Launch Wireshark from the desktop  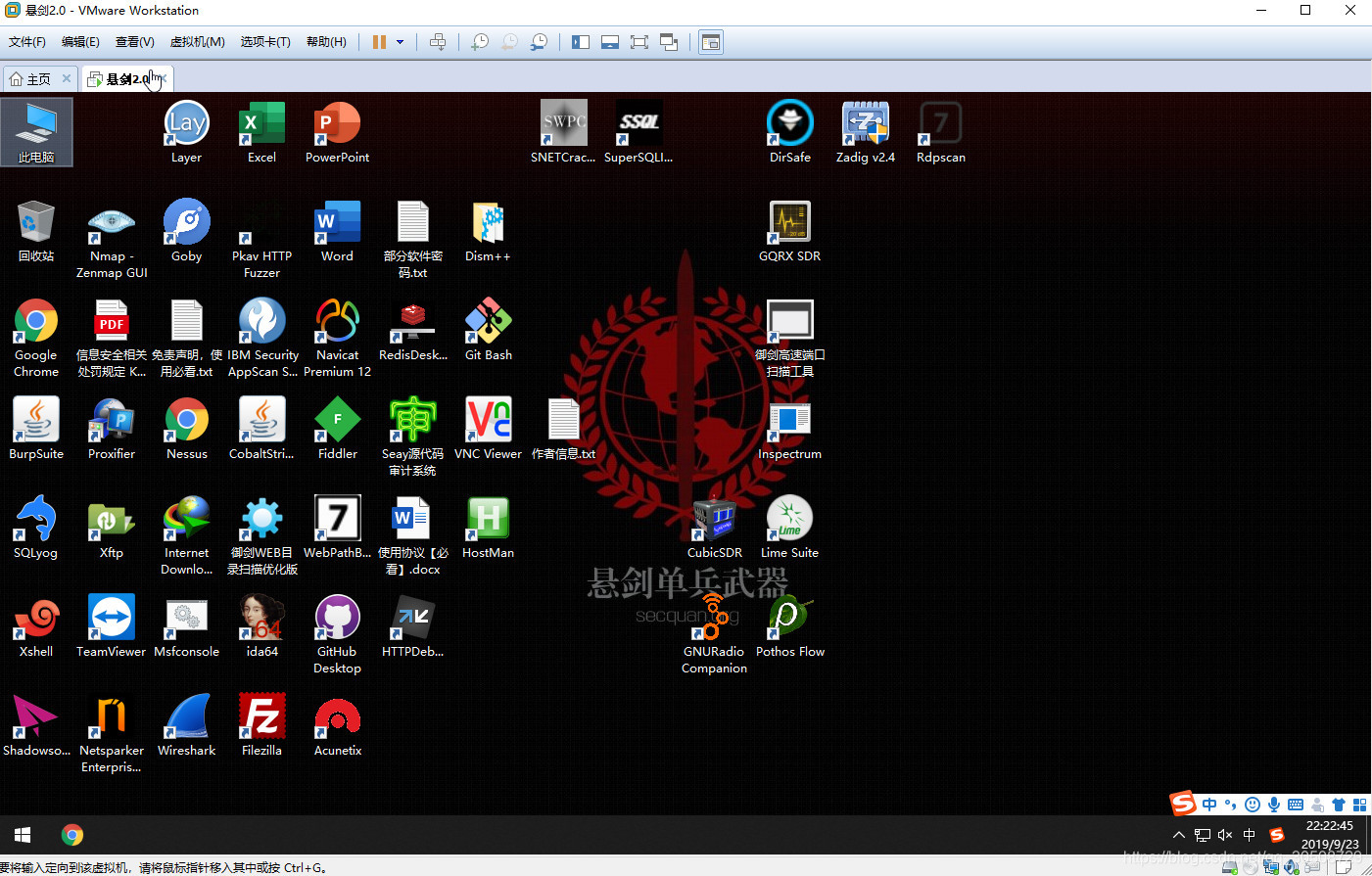click(x=186, y=724)
